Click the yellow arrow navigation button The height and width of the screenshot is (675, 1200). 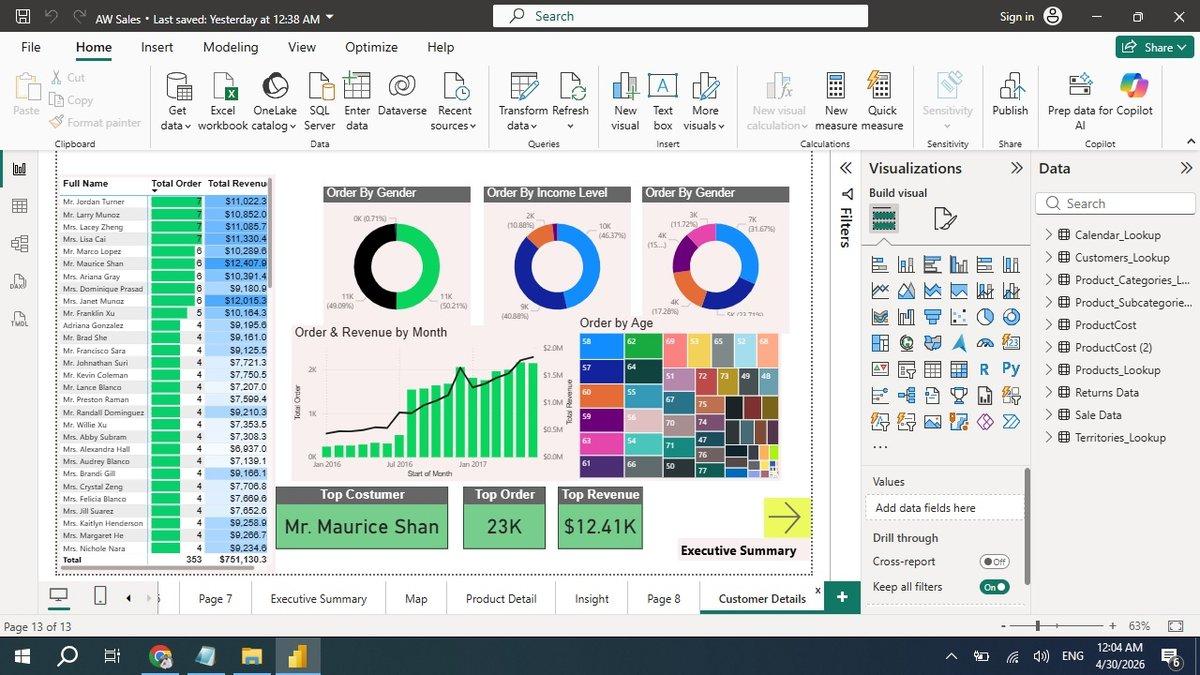tap(787, 517)
